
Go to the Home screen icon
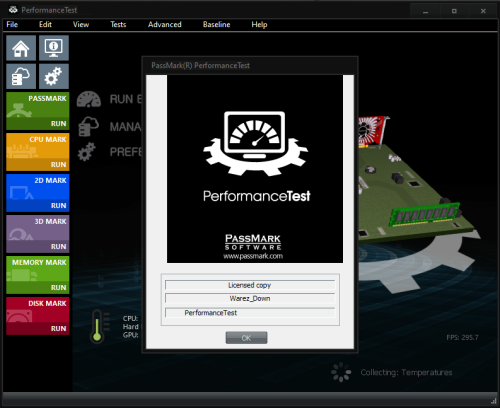point(21,48)
